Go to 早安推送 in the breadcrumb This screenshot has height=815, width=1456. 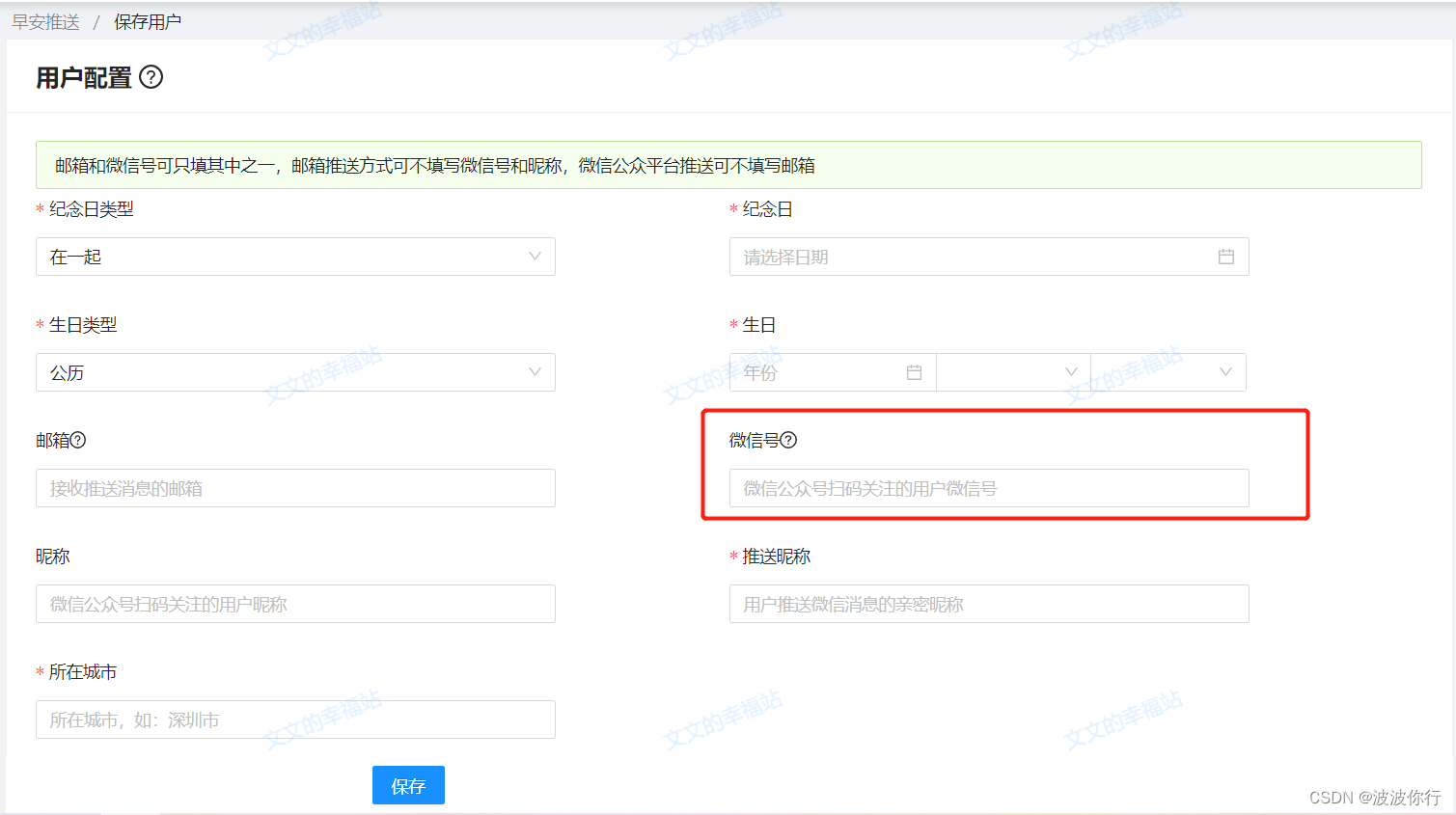[x=45, y=21]
